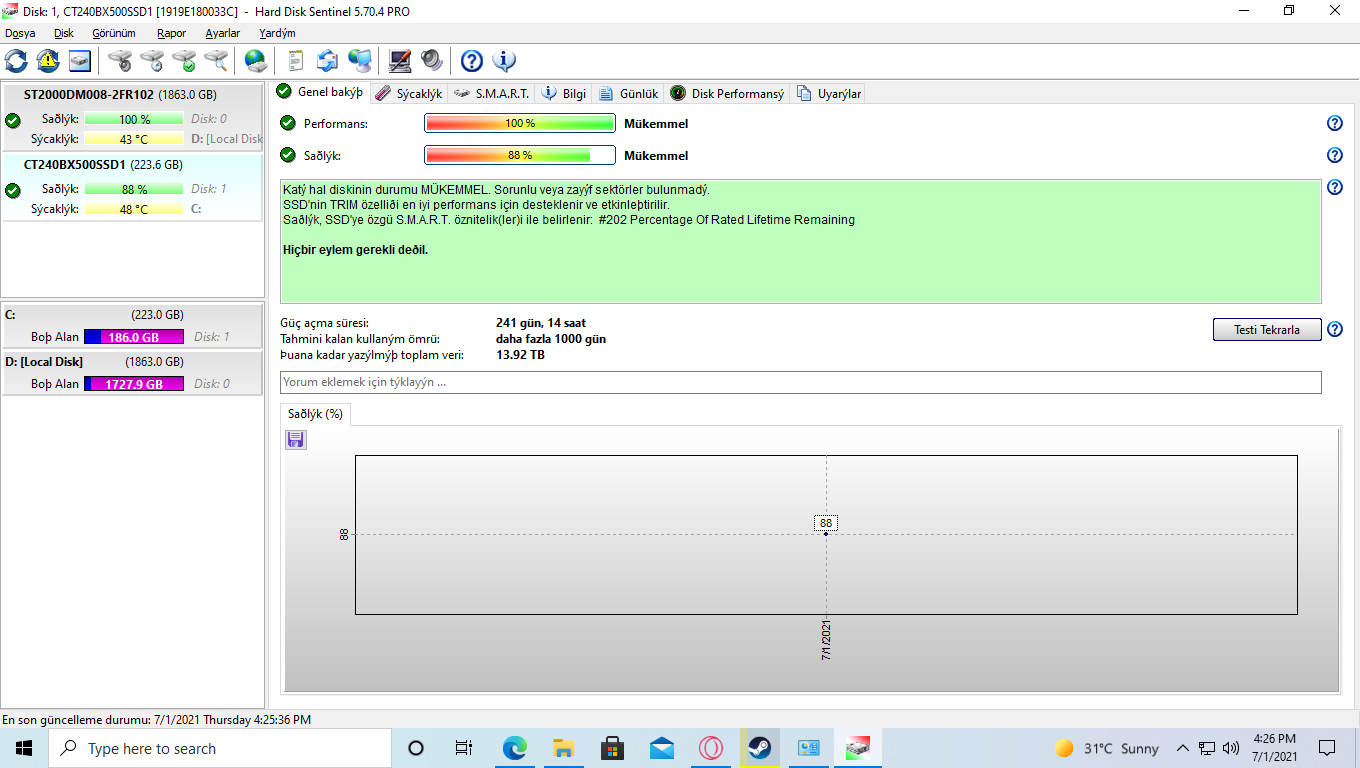Open File Explorer from the taskbar
The image size is (1360, 768).
pos(563,748)
